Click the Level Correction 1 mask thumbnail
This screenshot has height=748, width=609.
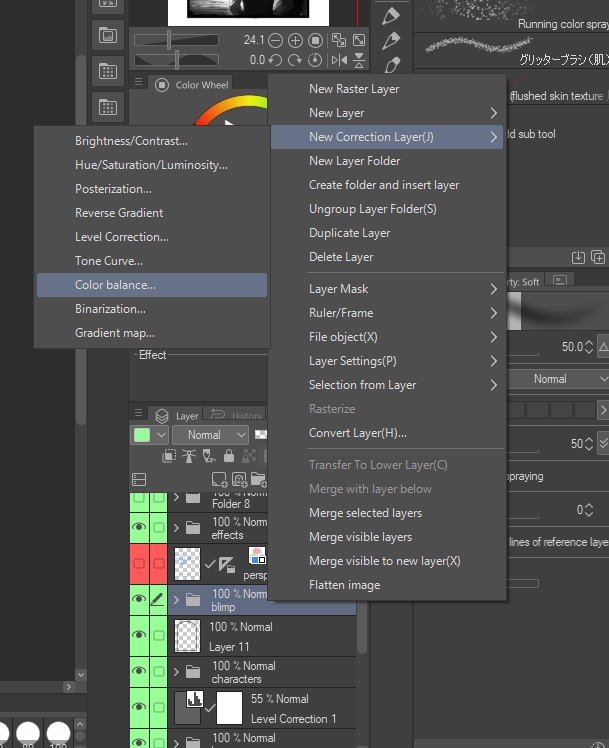pos(229,707)
